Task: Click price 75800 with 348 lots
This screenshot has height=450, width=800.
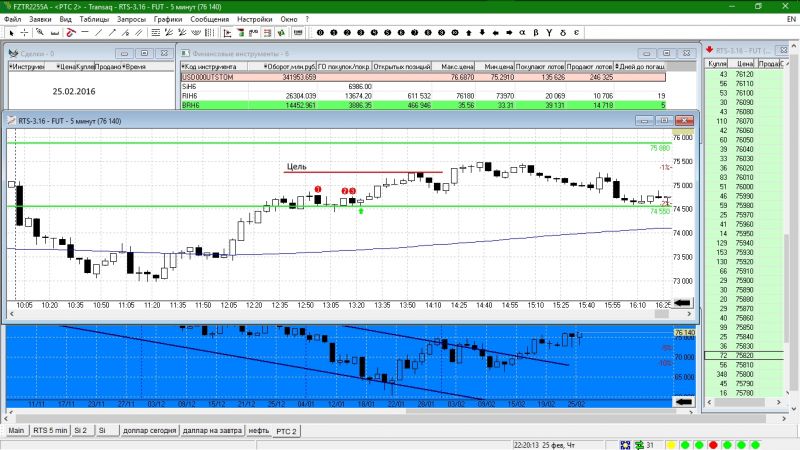Action: point(744,374)
